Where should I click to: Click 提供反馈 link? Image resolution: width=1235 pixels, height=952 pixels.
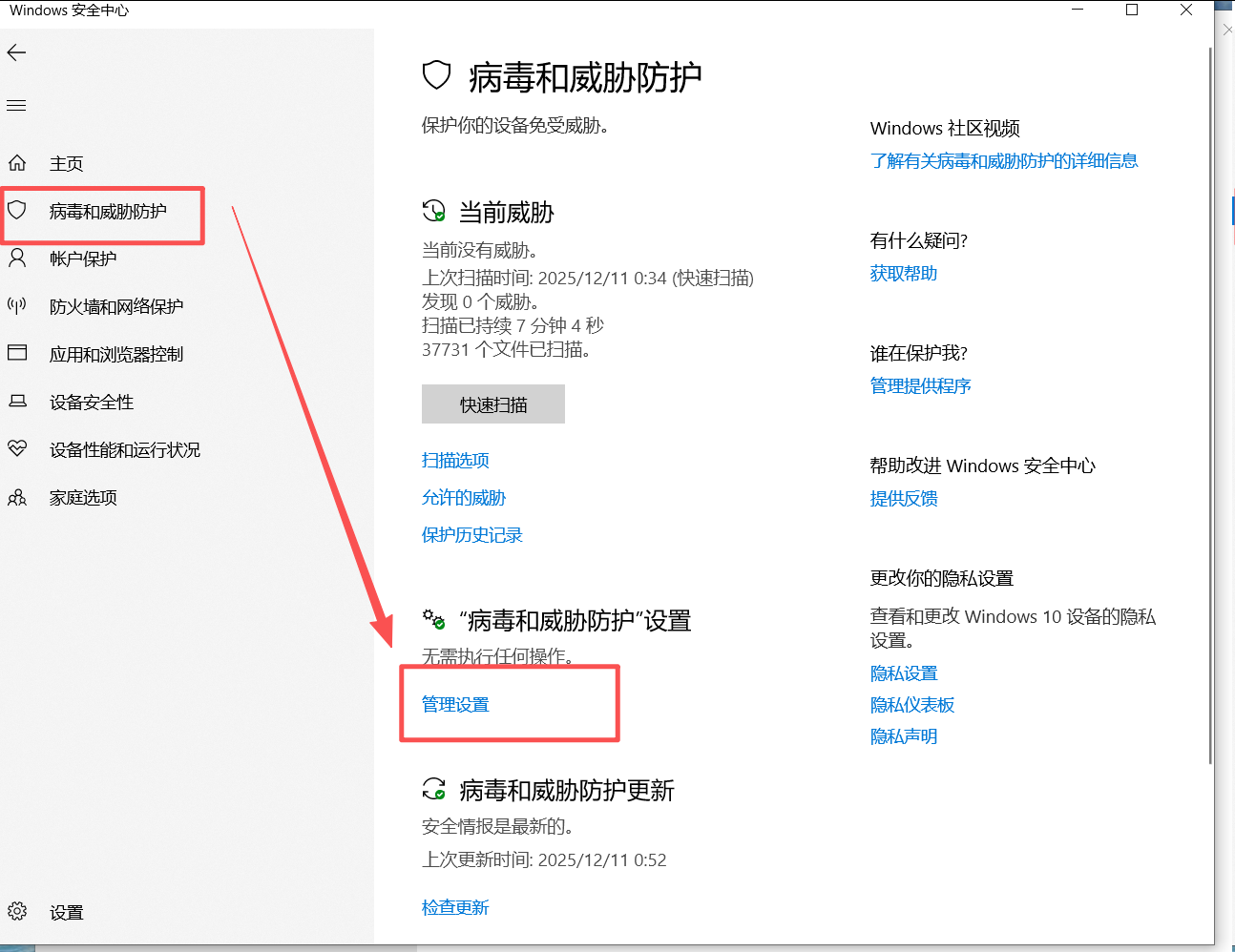[904, 499]
